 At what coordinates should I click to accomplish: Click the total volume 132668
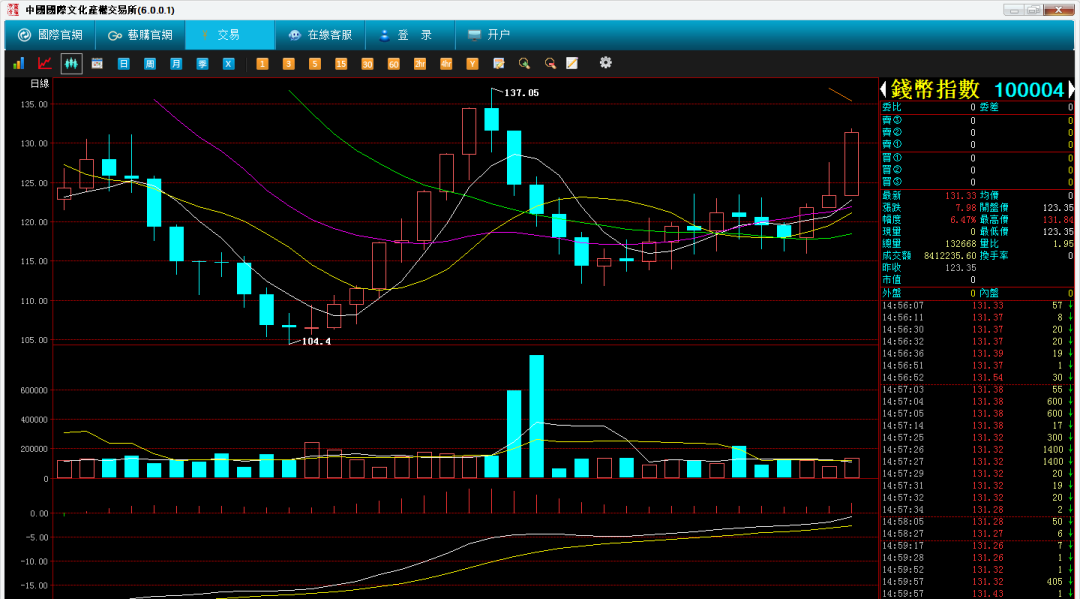(960, 244)
